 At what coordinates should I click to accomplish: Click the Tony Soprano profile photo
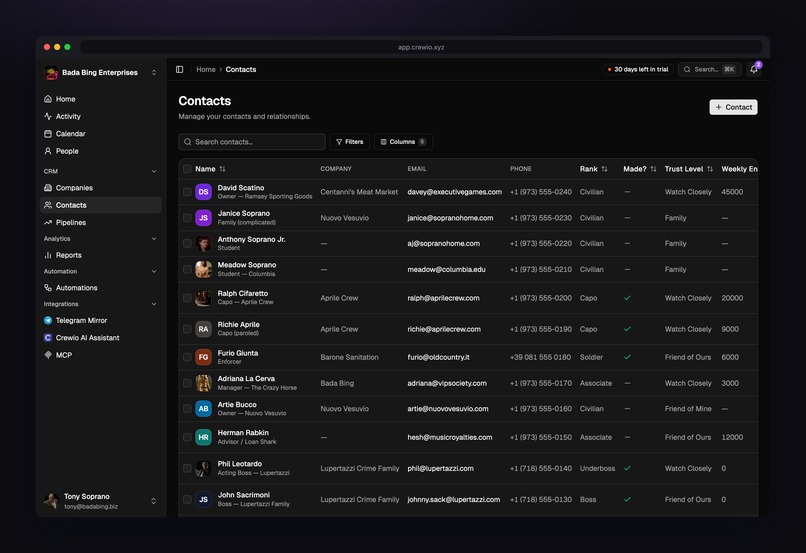tap(51, 500)
